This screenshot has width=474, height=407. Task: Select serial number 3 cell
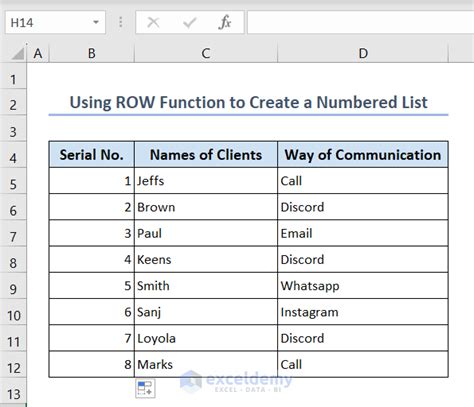[92, 233]
